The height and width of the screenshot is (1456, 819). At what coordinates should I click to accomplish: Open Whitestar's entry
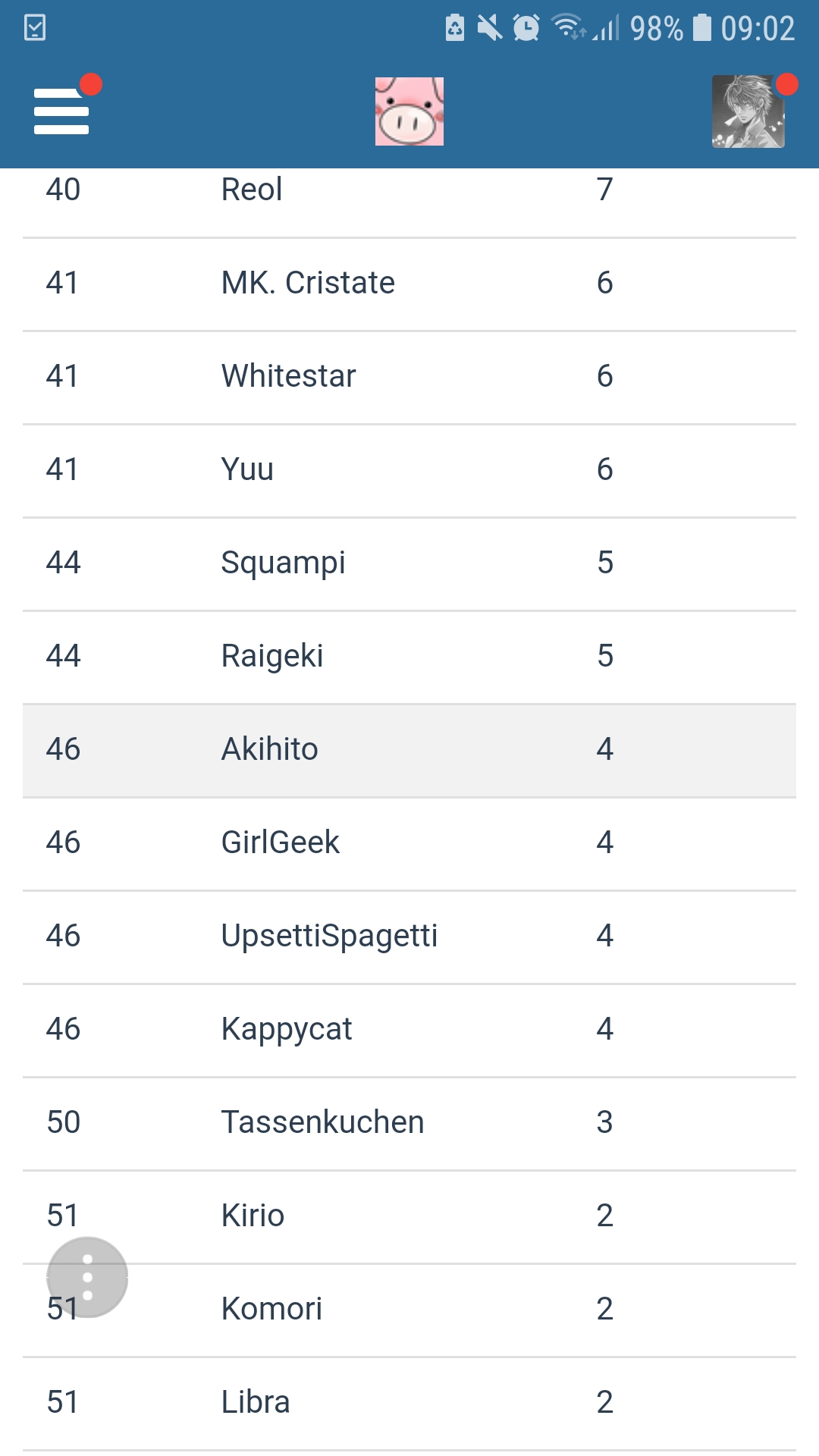point(409,378)
